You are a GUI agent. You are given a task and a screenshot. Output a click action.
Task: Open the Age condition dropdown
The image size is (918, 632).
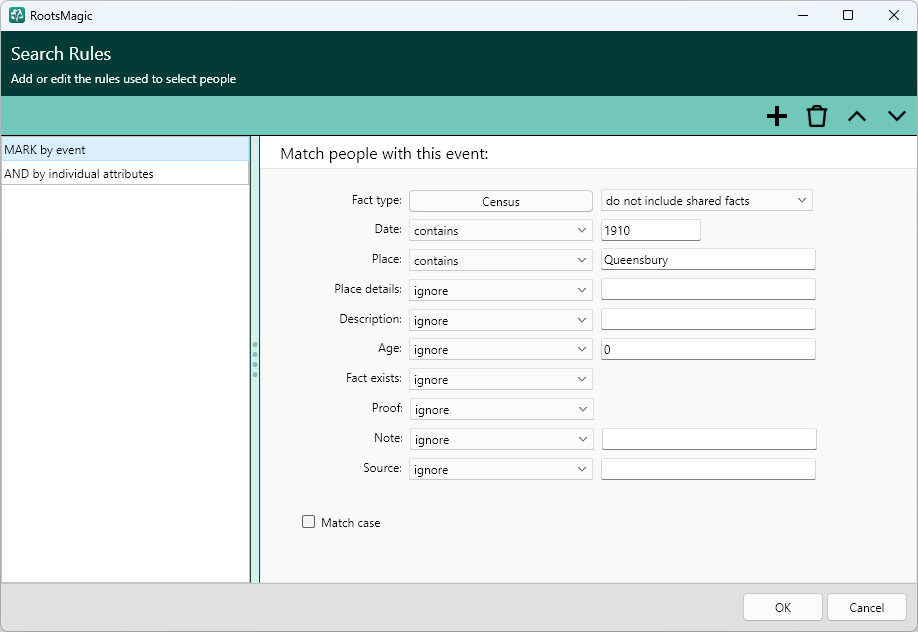tap(501, 349)
